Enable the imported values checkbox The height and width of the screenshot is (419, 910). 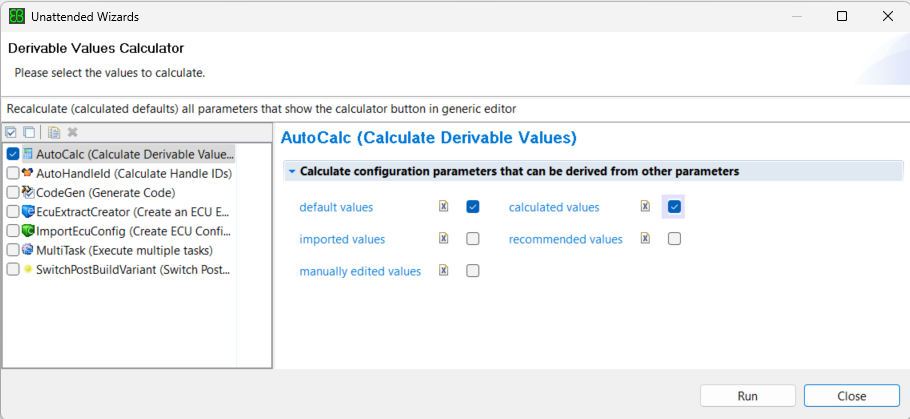473,239
